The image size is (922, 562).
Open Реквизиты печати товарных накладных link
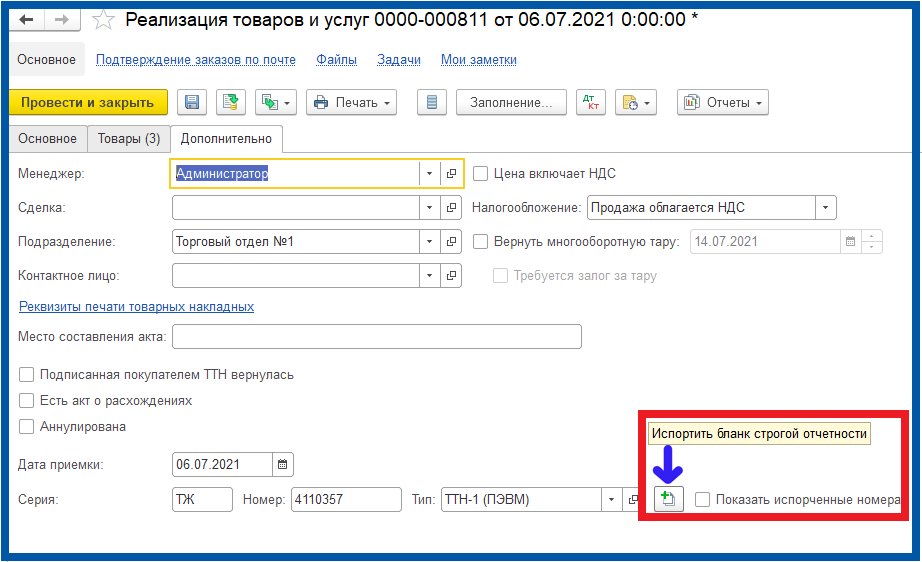(136, 307)
